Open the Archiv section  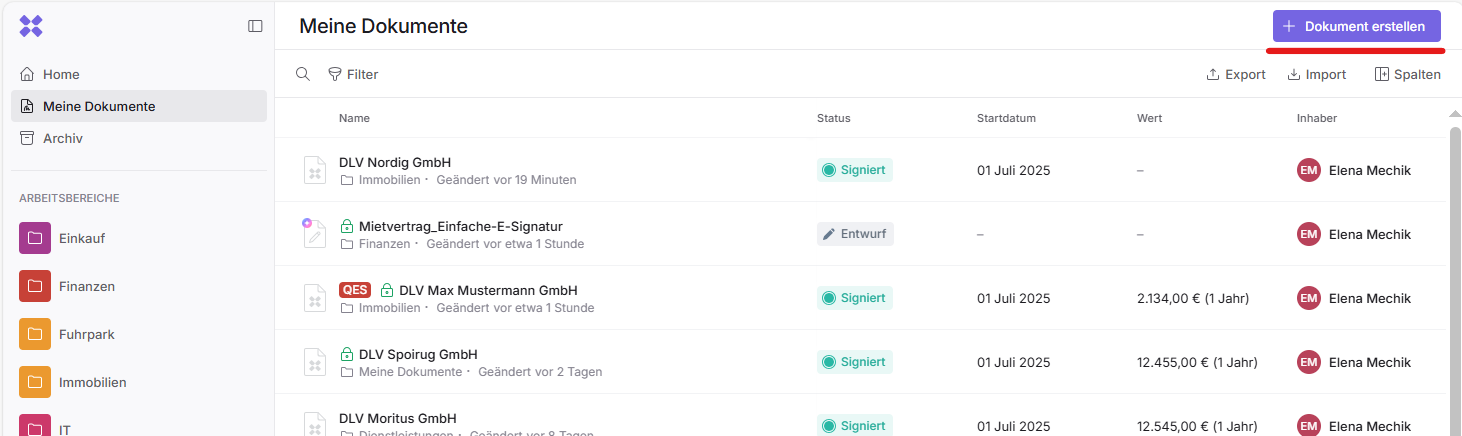(x=62, y=138)
